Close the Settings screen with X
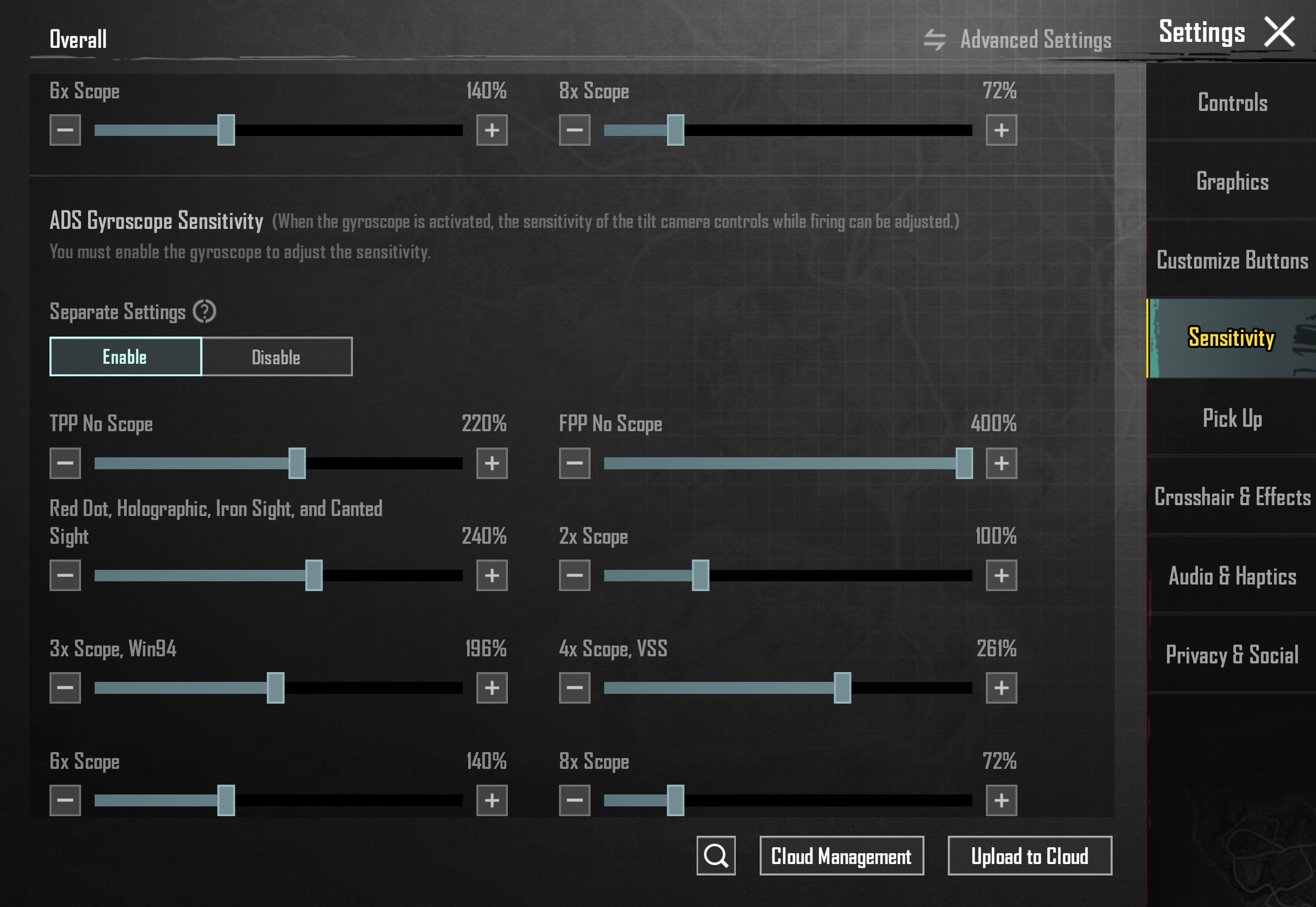 [x=1279, y=32]
